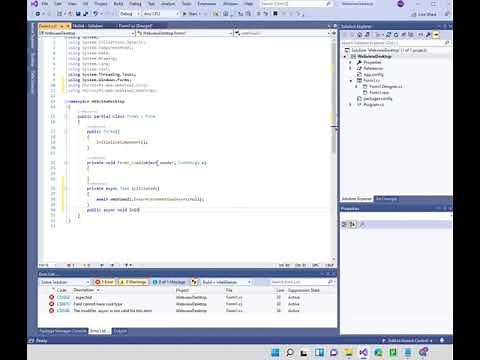Toggle Preview Selected Items highlighted icon

pyautogui.click(x=436, y=35)
